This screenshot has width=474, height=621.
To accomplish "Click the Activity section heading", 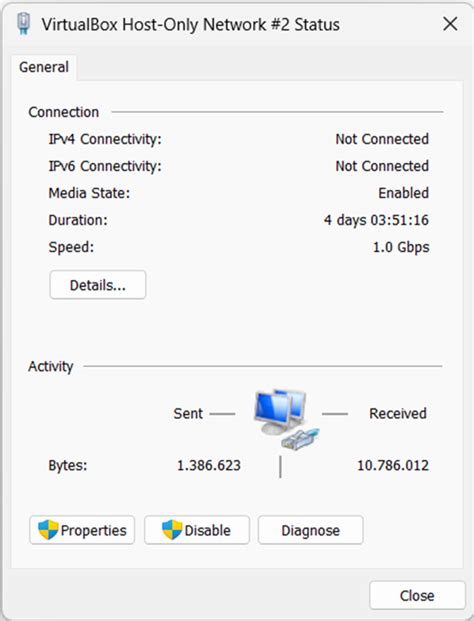I will [x=51, y=366].
